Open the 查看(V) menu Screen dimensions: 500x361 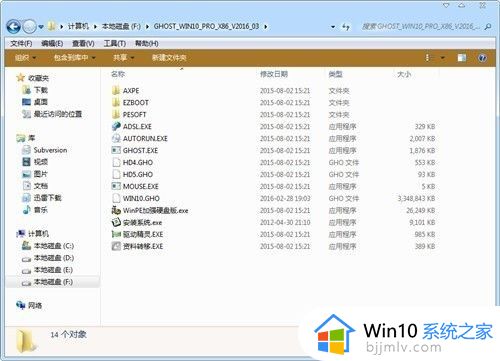[83, 44]
